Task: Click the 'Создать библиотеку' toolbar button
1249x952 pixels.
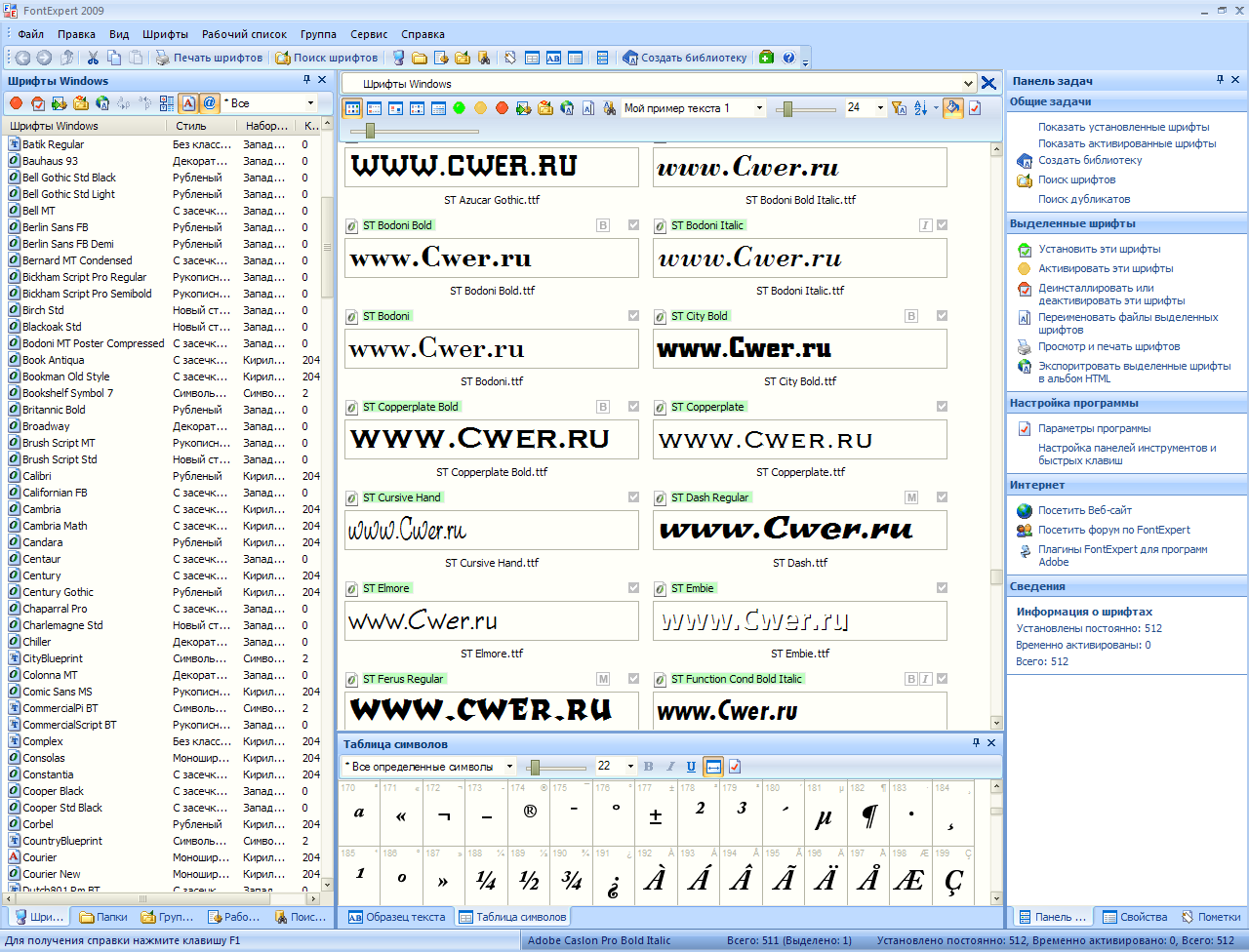Action: coord(685,58)
